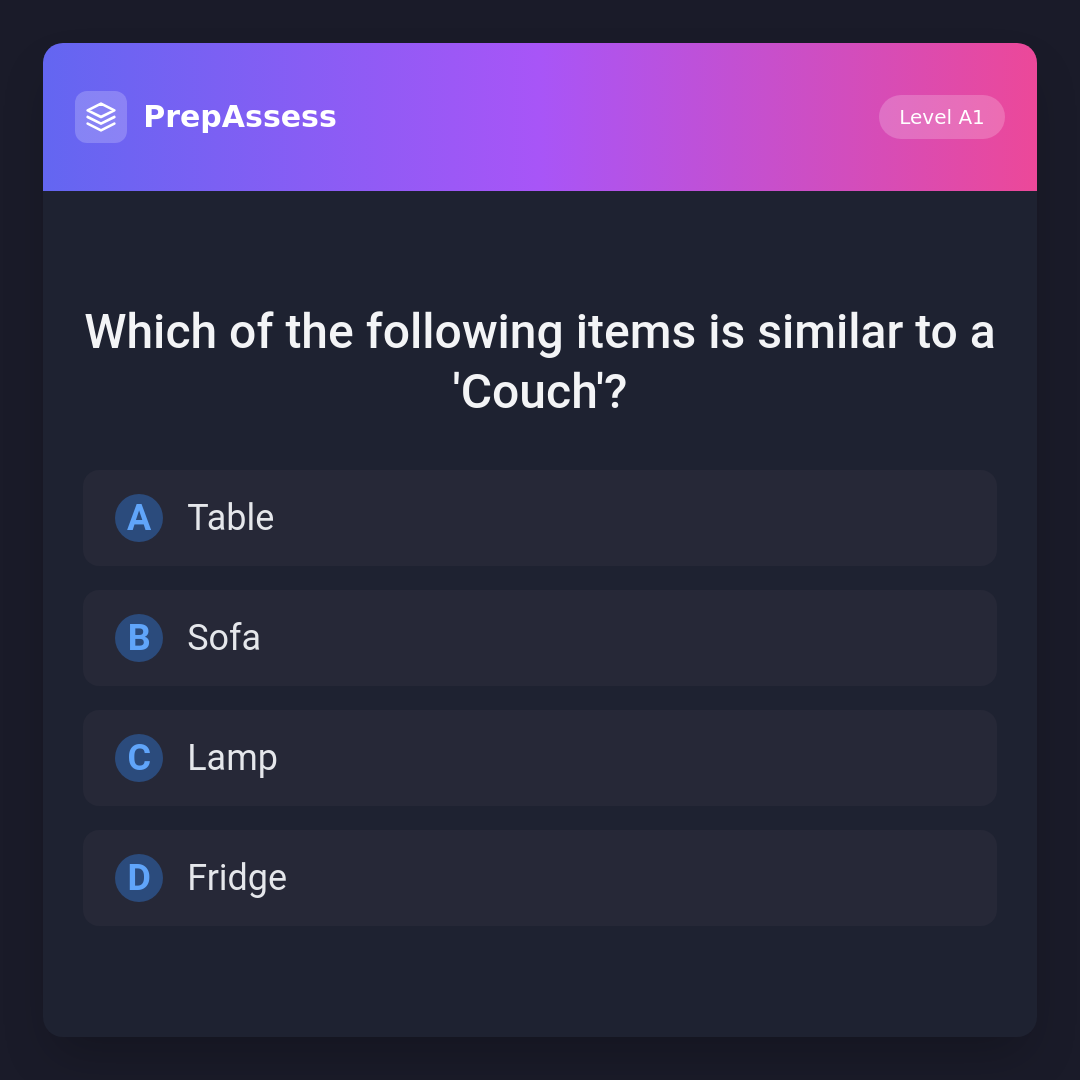Choose Sofa as the answer
The width and height of the screenshot is (1080, 1080).
(540, 638)
